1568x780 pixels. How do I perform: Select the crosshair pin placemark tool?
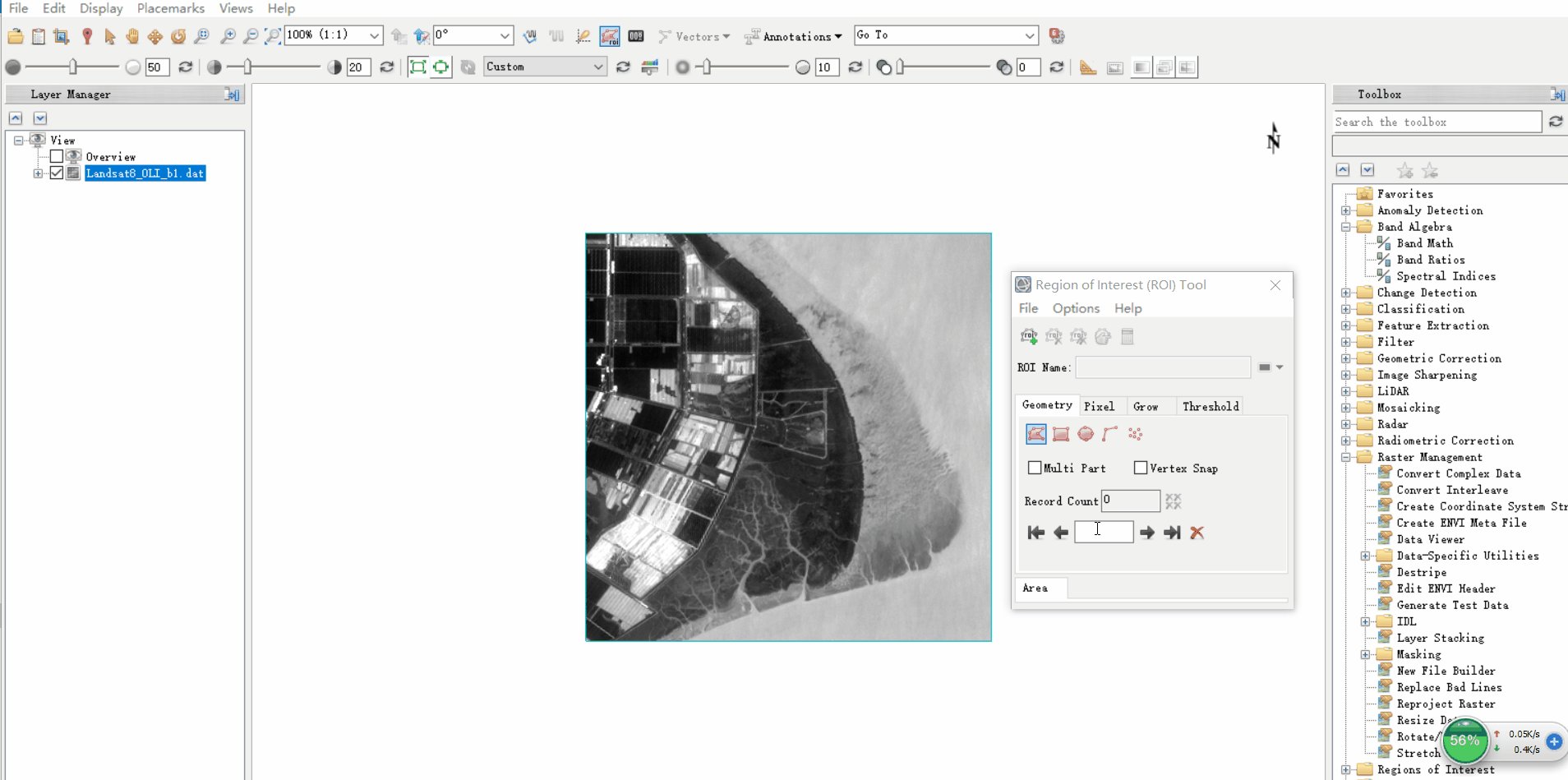(87, 36)
